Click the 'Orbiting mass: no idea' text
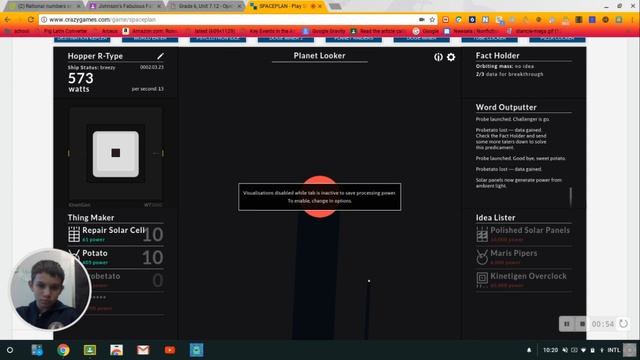Image resolution: width=640 pixels, height=360 pixels. [504, 66]
